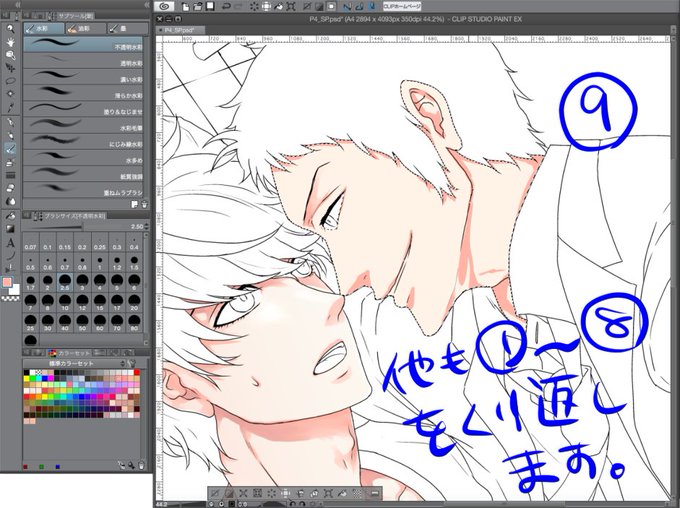Save the document using the toolbar
Screen dimensions: 680x508
click(x=211, y=7)
